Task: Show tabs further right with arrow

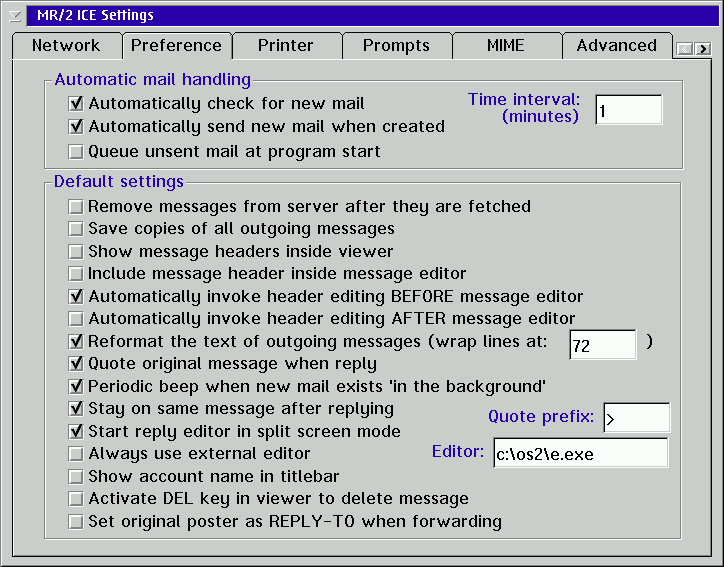Action: point(703,48)
